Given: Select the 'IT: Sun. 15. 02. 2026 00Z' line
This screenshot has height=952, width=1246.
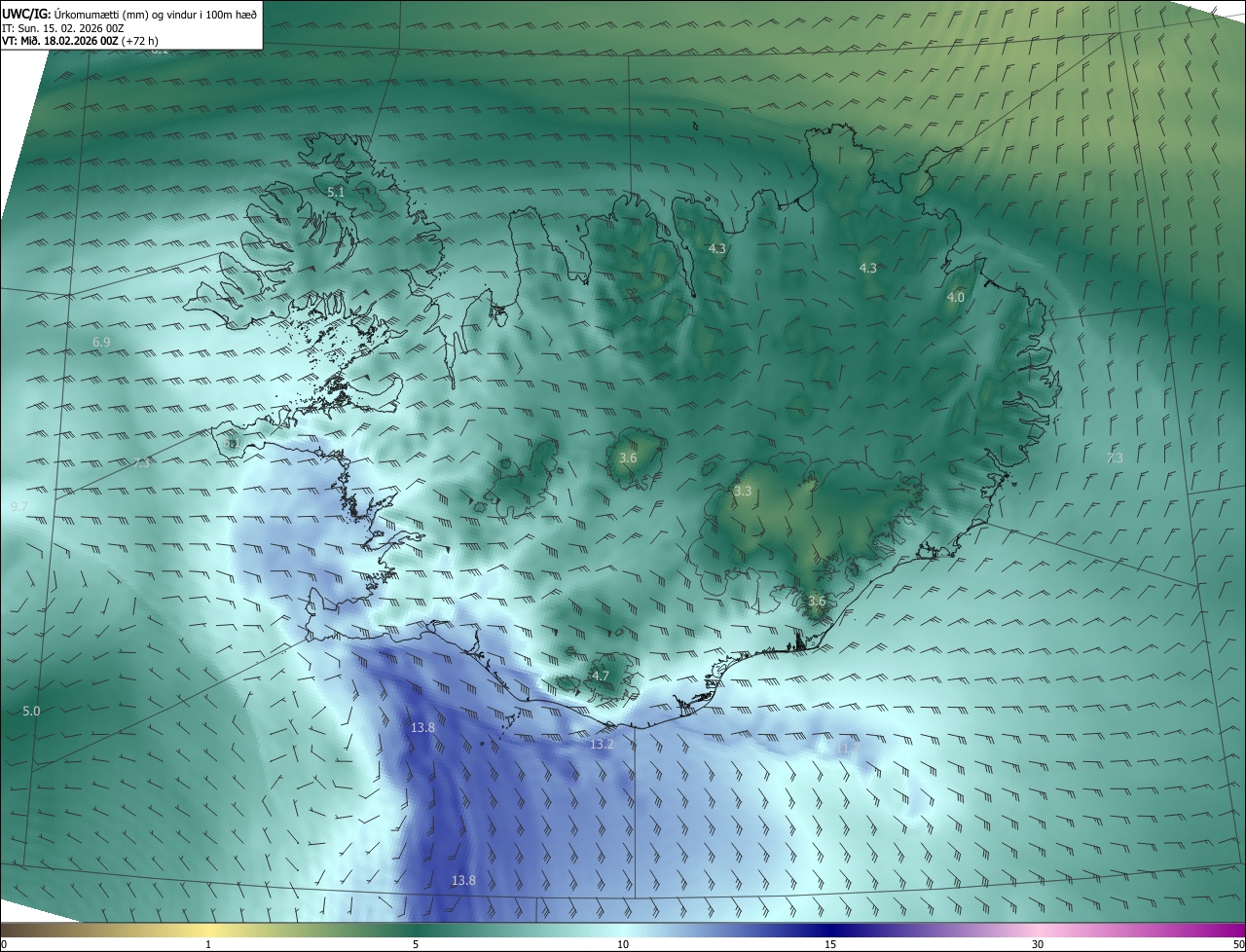Looking at the screenshot, I should click(63, 28).
